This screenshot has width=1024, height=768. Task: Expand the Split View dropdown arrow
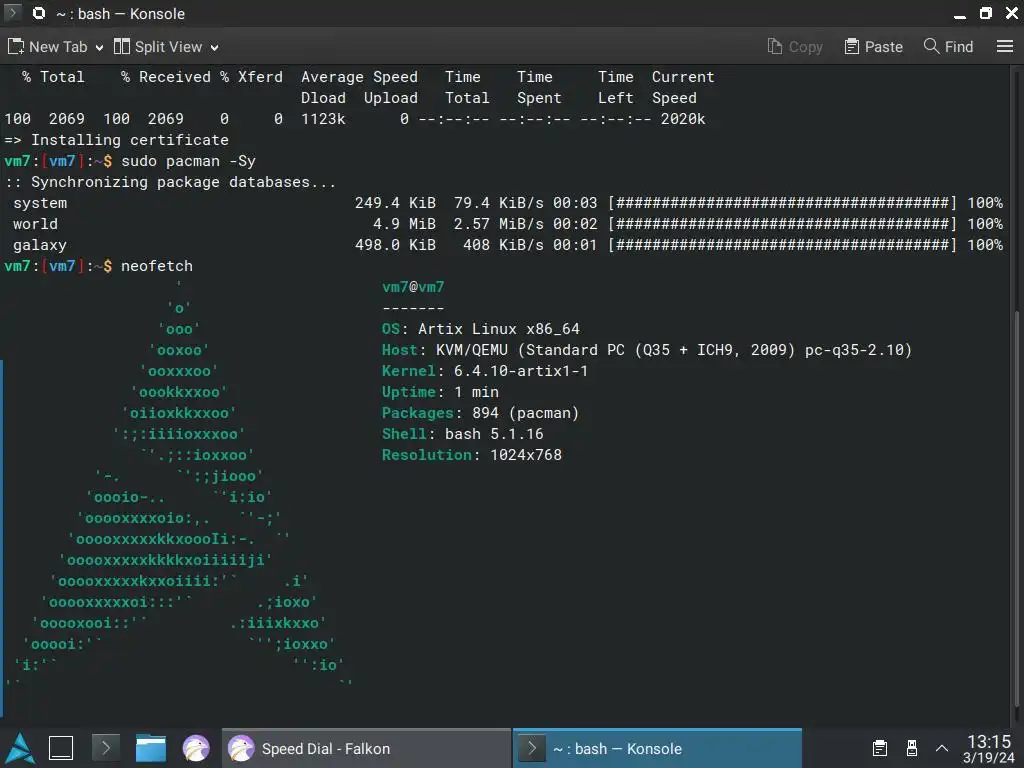(214, 48)
